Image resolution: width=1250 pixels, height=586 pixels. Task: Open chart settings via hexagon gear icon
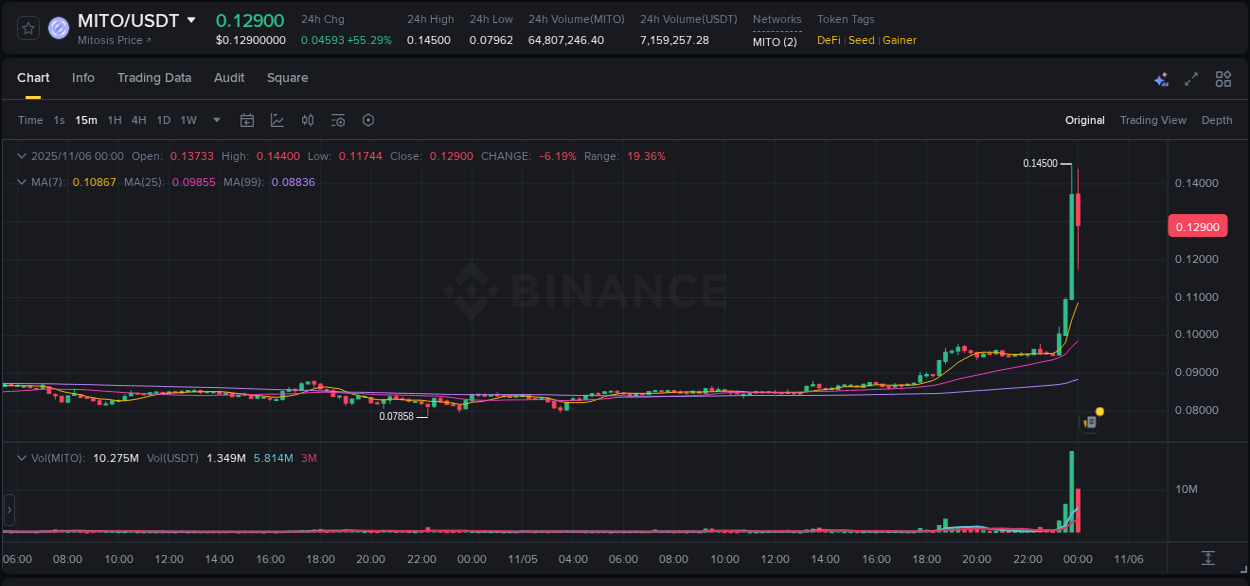coord(368,119)
